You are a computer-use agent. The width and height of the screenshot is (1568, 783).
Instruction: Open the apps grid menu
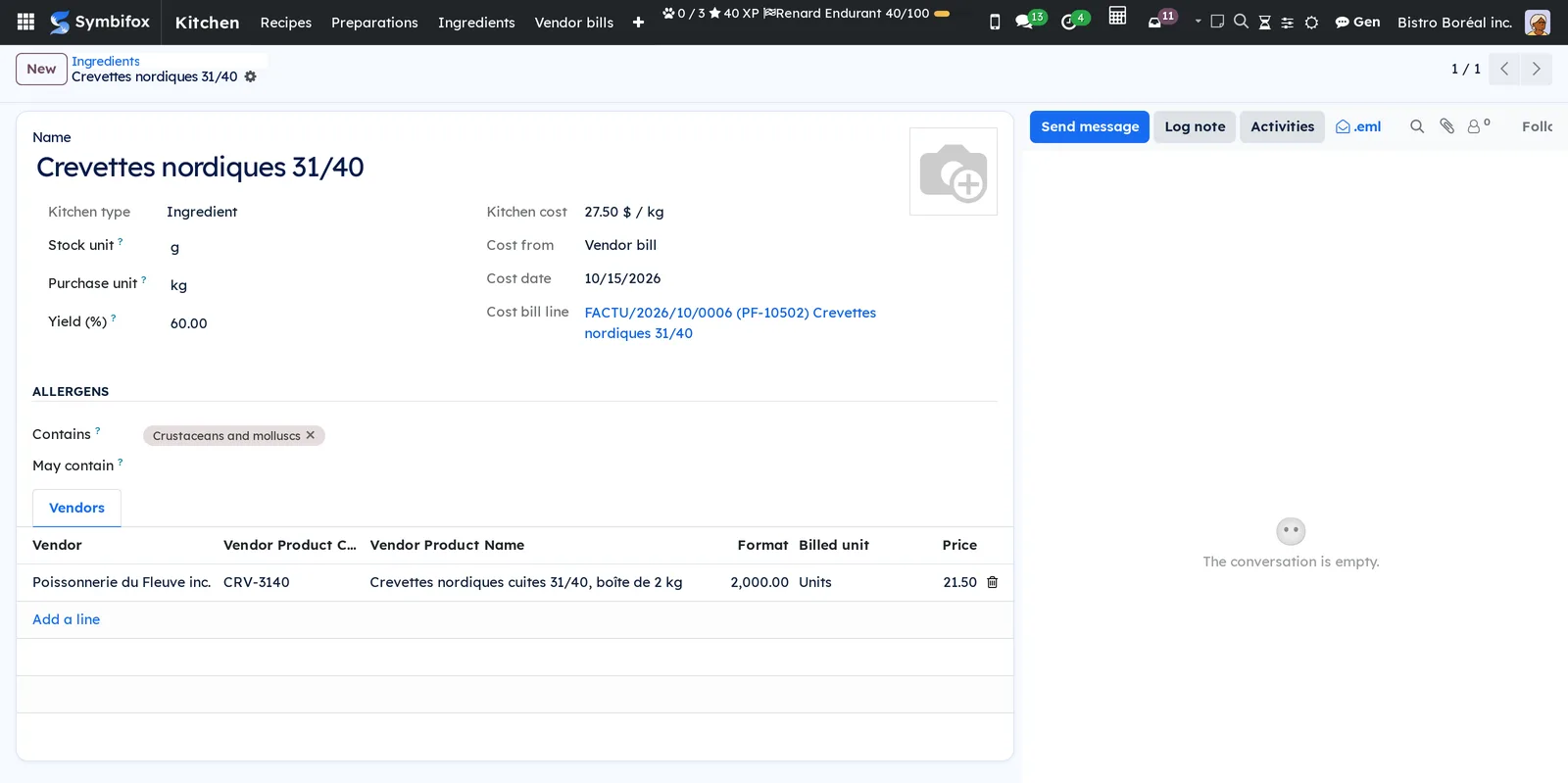click(x=26, y=22)
